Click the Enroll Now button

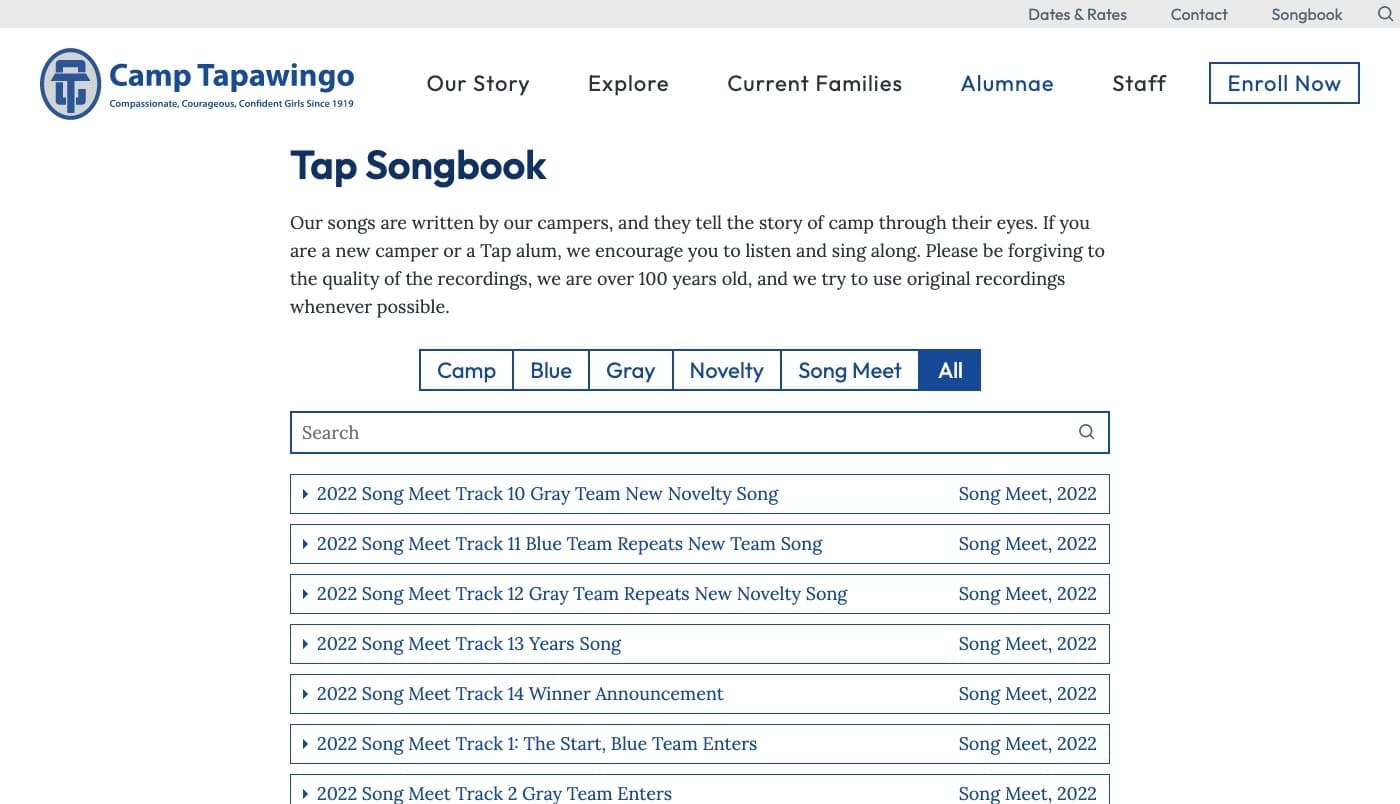coord(1284,83)
